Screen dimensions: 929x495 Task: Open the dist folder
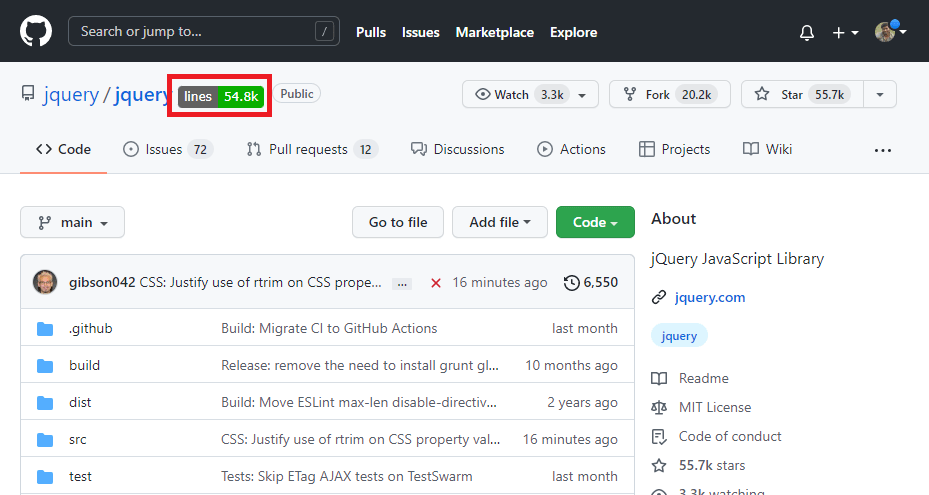80,403
